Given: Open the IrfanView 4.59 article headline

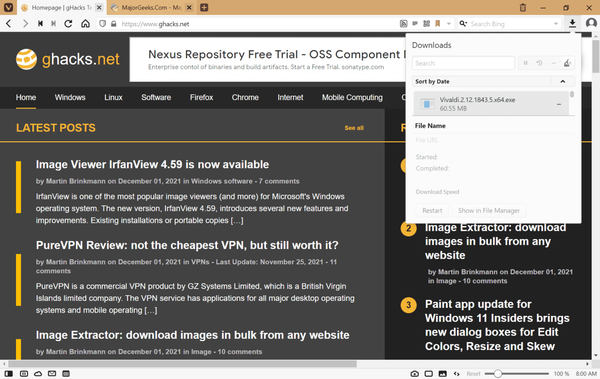Looking at the screenshot, I should click(152, 164).
